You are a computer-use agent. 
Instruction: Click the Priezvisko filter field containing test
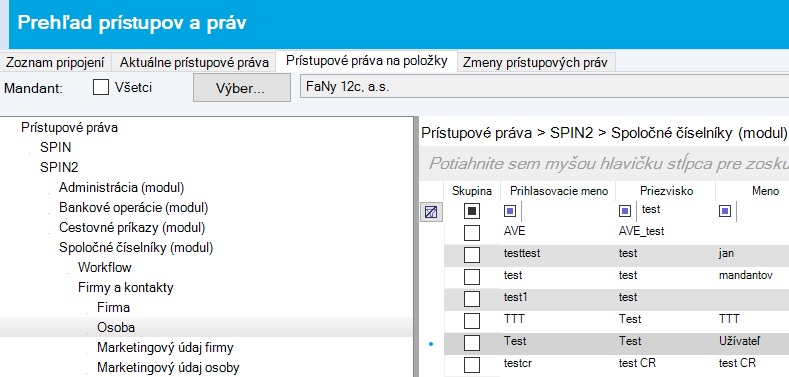click(676, 210)
